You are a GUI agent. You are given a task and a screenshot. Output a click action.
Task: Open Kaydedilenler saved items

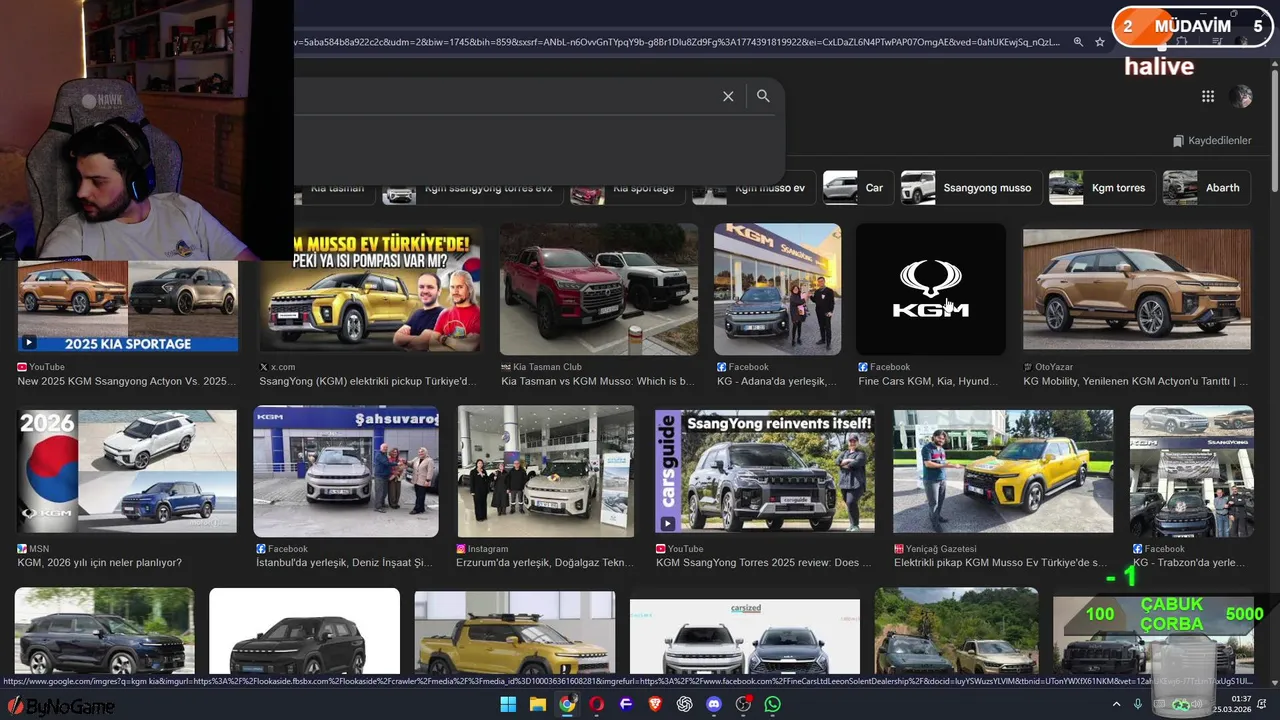[1212, 141]
